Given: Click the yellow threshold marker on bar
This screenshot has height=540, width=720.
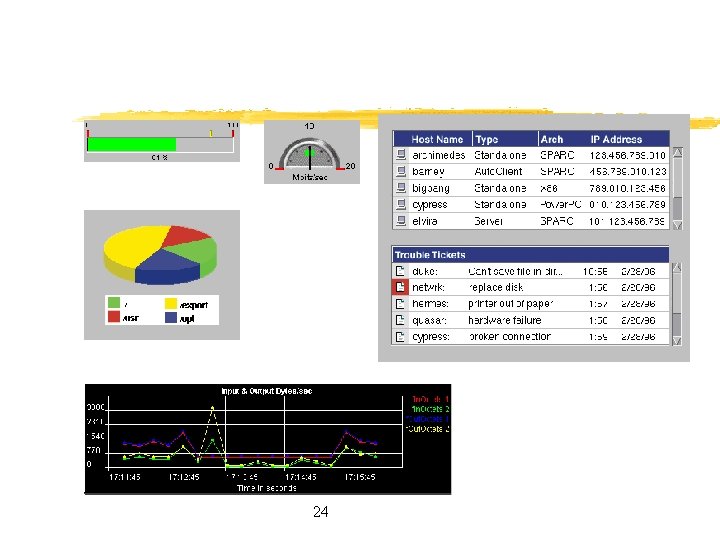Looking at the screenshot, I should pos(211,134).
